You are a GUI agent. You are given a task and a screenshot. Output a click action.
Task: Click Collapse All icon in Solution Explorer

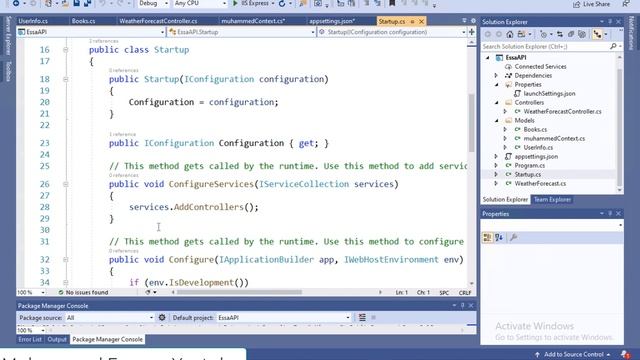(x=571, y=34)
